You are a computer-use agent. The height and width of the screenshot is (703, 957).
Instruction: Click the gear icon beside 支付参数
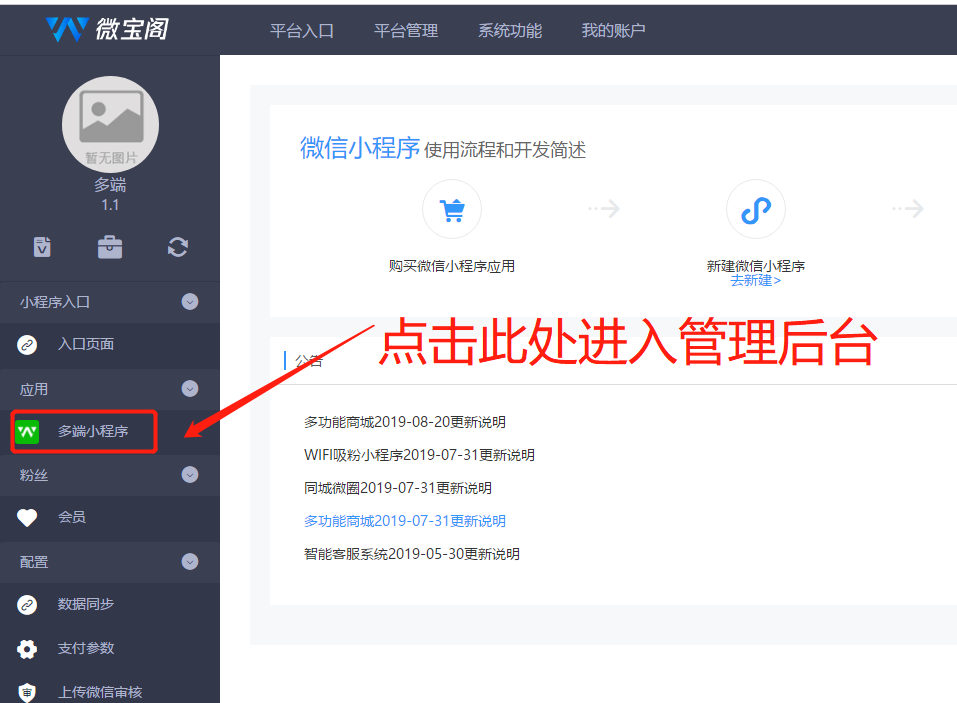click(27, 649)
